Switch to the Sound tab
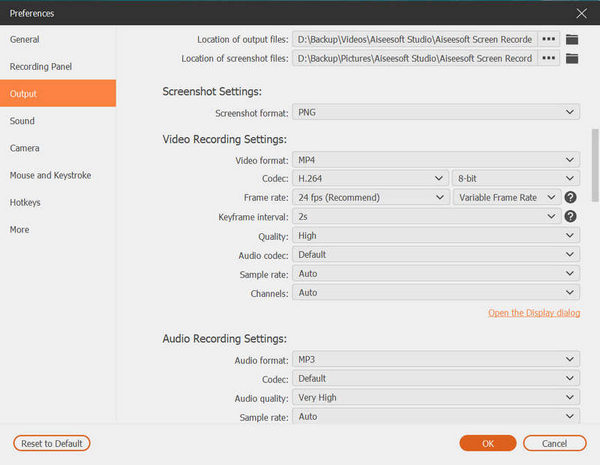Image resolution: width=600 pixels, height=465 pixels. point(22,121)
